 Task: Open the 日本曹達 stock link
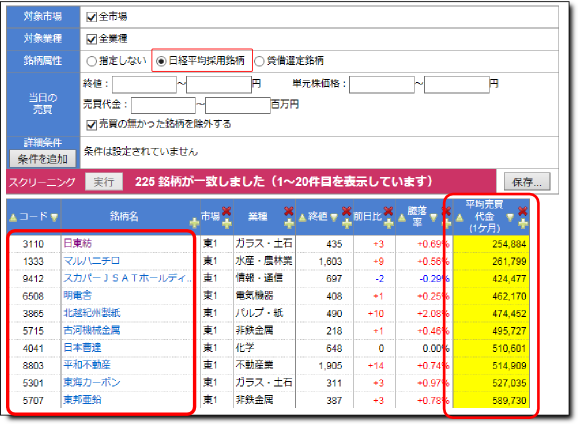coord(82,348)
